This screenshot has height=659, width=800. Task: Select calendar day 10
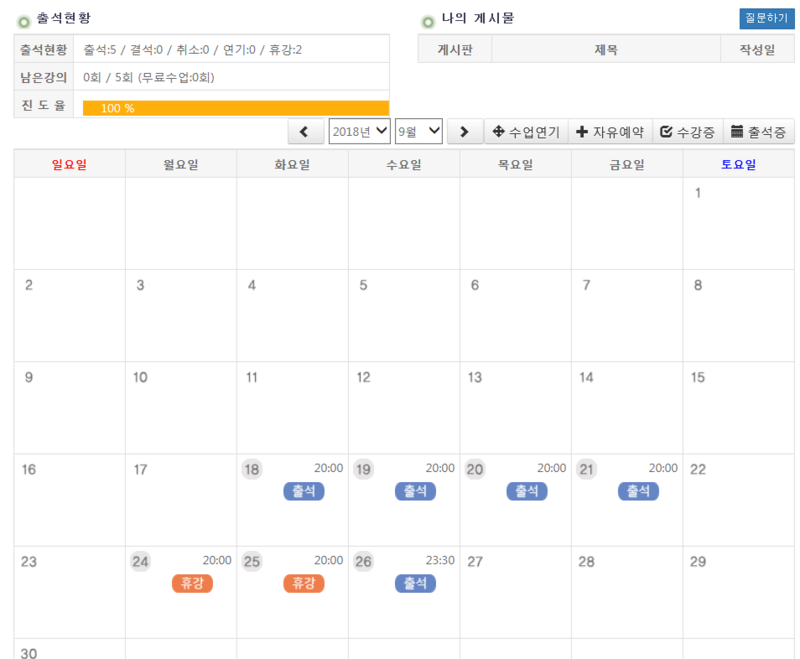click(x=140, y=377)
